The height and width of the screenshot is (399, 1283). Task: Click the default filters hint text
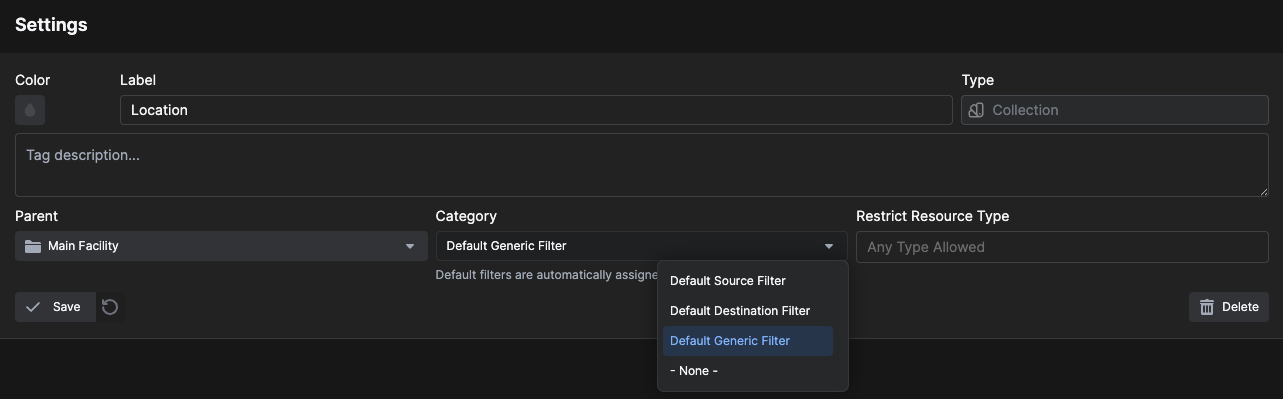[545, 275]
